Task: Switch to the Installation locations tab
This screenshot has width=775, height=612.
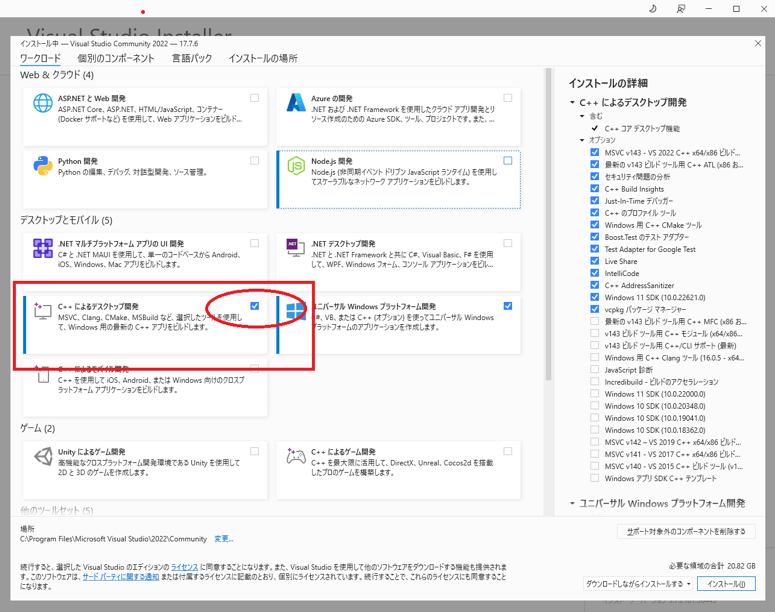Action: 263,58
